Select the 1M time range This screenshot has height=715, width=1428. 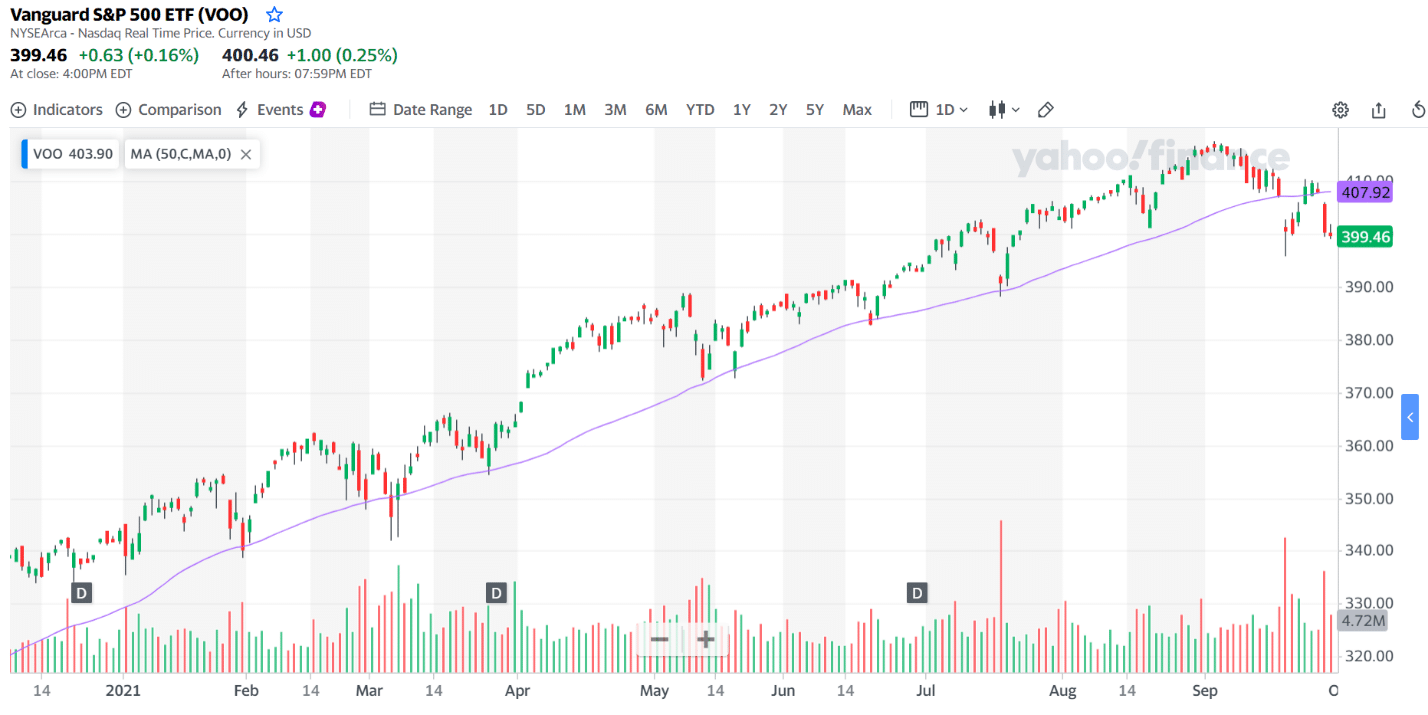575,109
